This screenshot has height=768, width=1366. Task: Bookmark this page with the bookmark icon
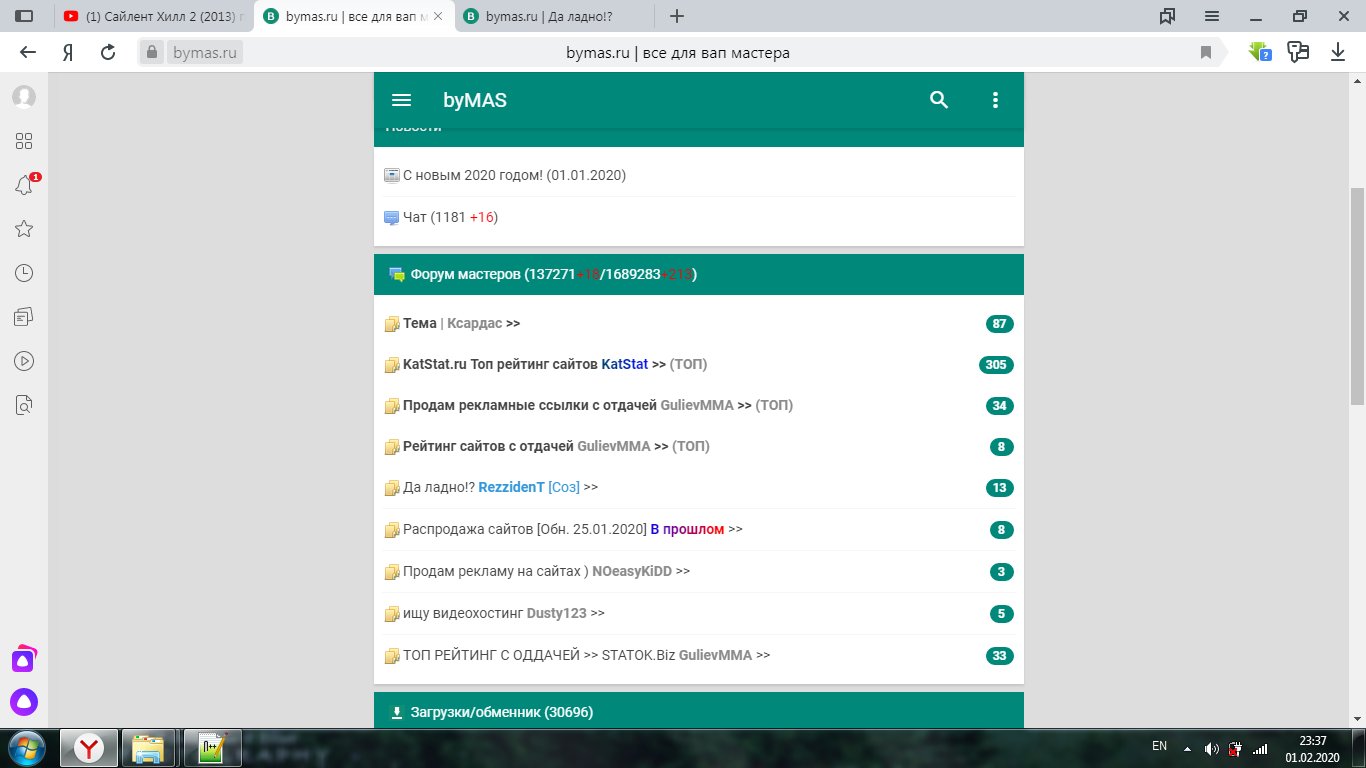(1206, 53)
